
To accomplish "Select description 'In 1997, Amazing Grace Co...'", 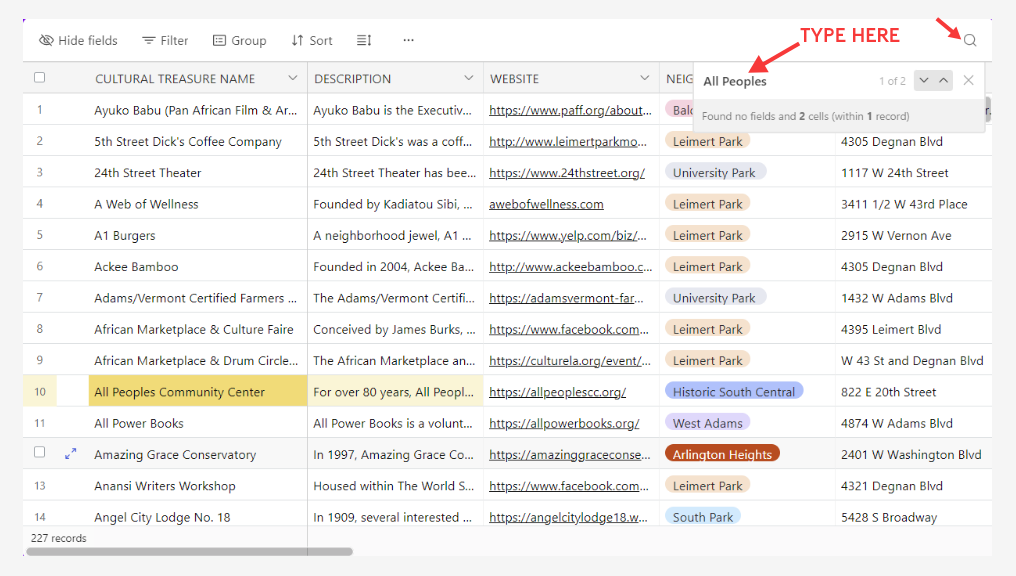I will [395, 454].
